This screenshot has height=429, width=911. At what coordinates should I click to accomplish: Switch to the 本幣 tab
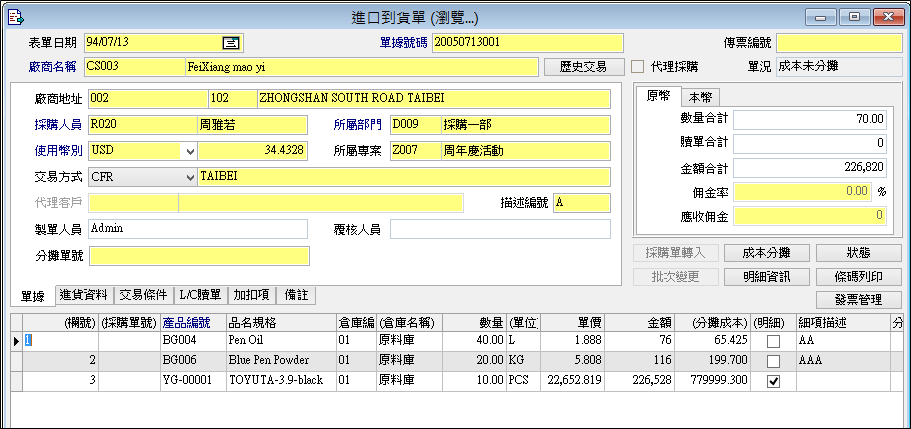[x=701, y=96]
